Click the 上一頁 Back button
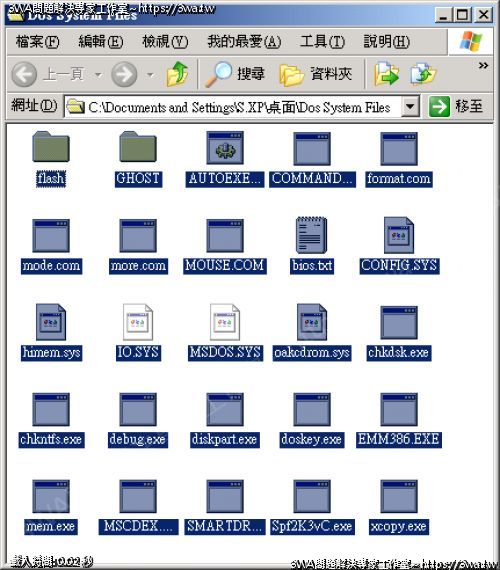500x570 pixels. tap(48, 75)
